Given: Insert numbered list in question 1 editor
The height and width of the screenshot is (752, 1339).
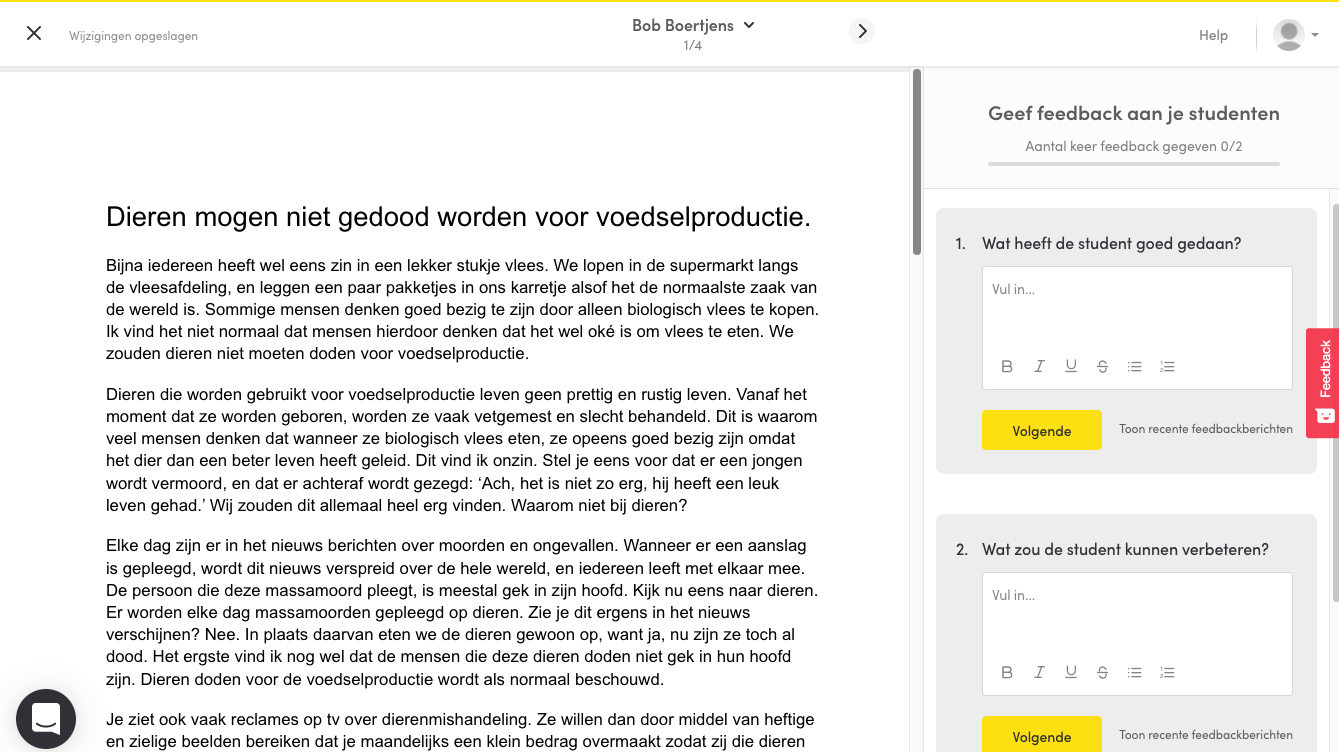Looking at the screenshot, I should click(x=1167, y=367).
